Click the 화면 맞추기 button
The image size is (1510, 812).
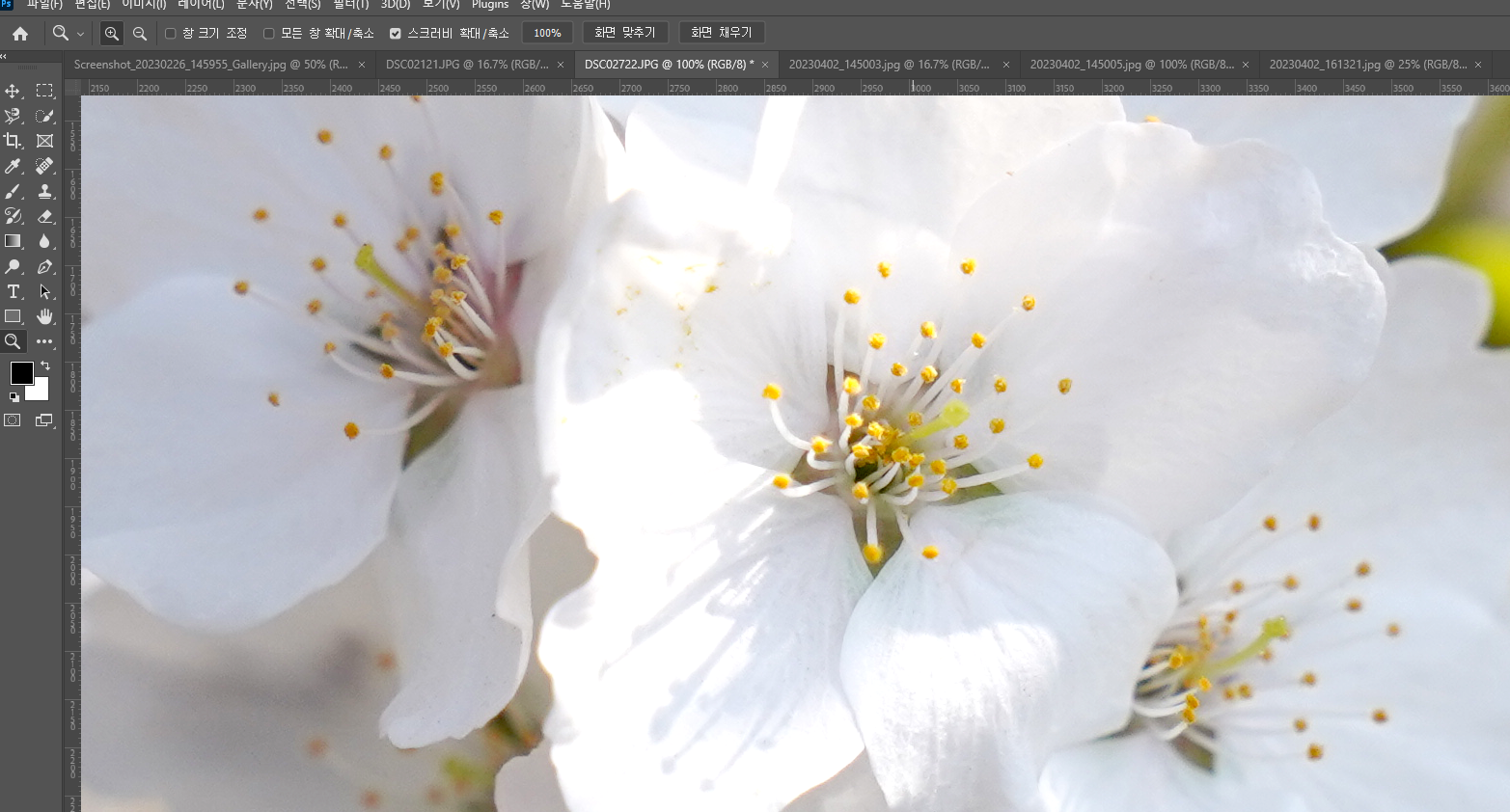point(625,33)
